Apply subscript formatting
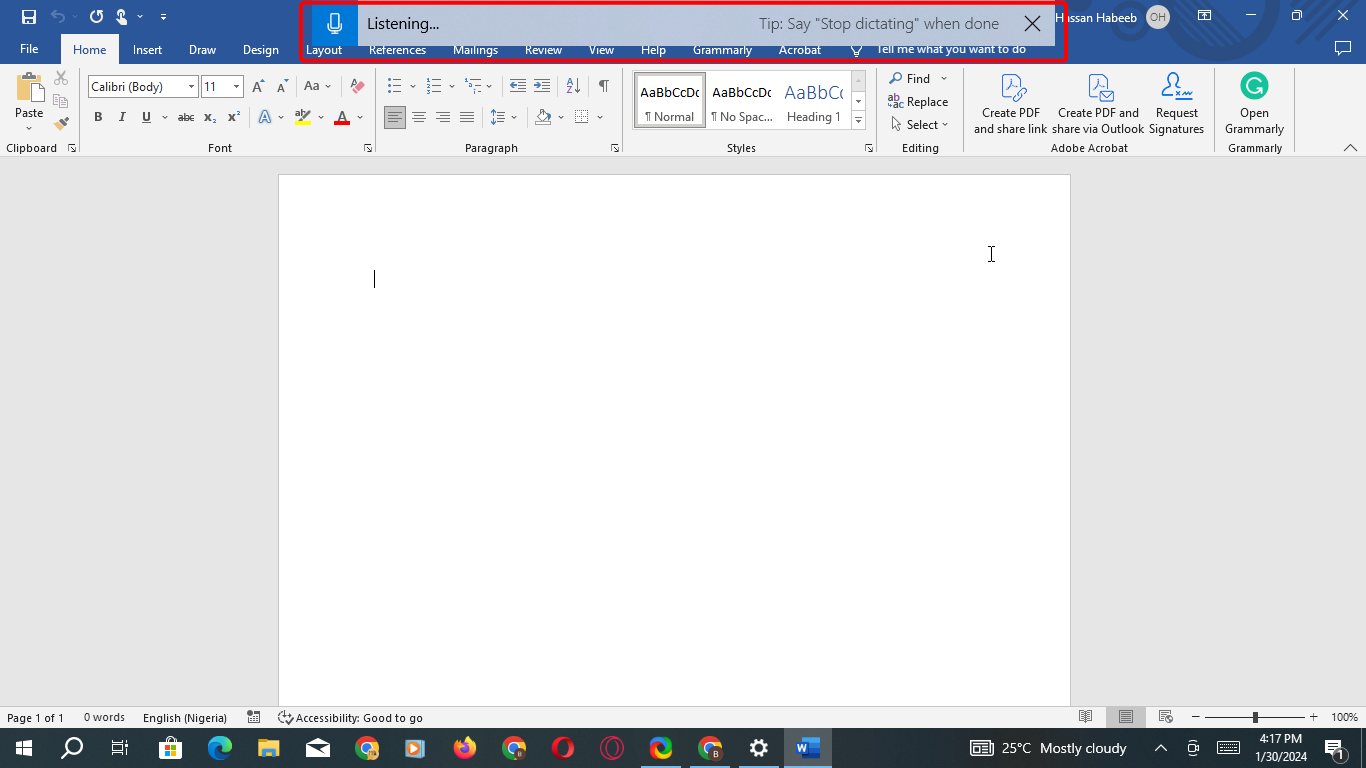This screenshot has height=768, width=1366. coord(209,117)
